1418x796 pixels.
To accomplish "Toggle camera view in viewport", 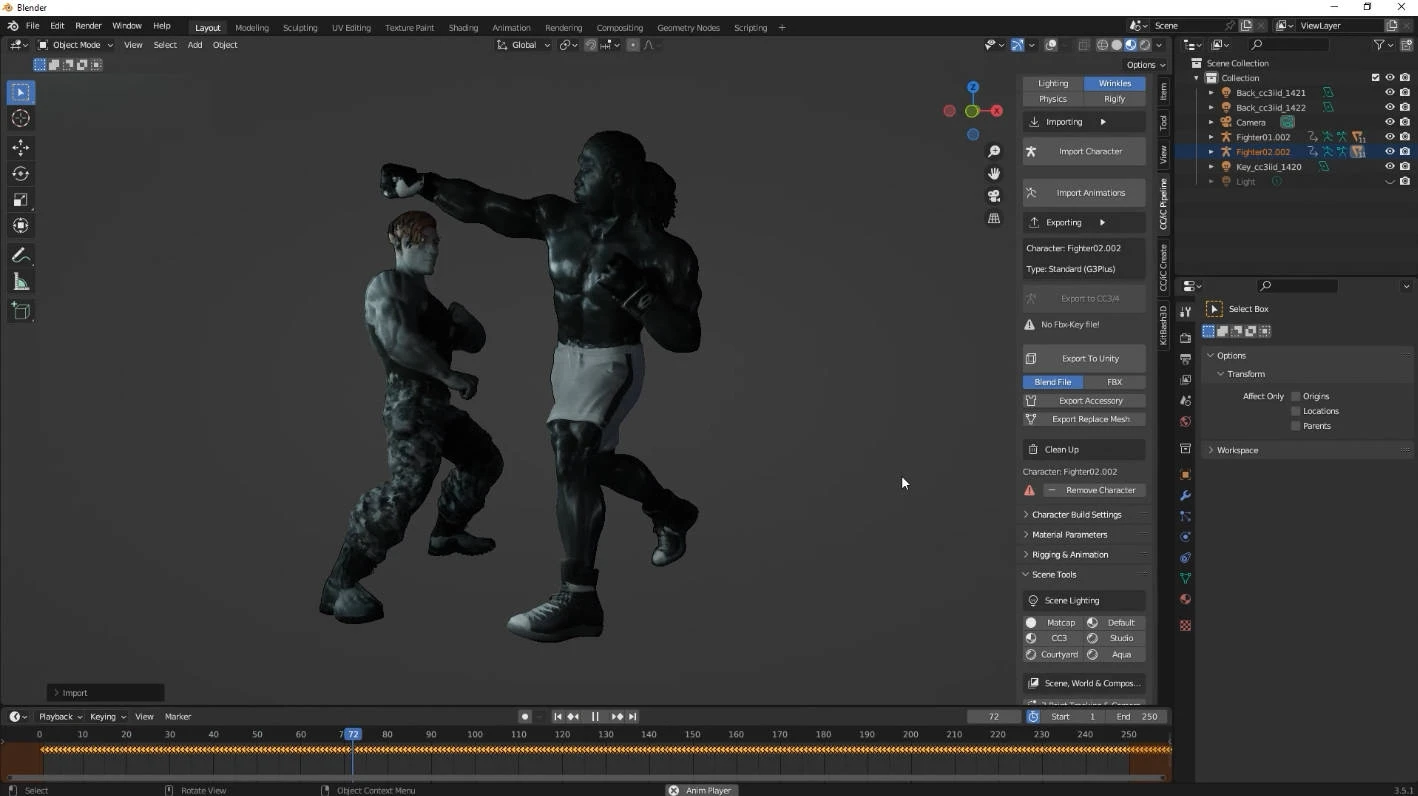I will point(994,196).
